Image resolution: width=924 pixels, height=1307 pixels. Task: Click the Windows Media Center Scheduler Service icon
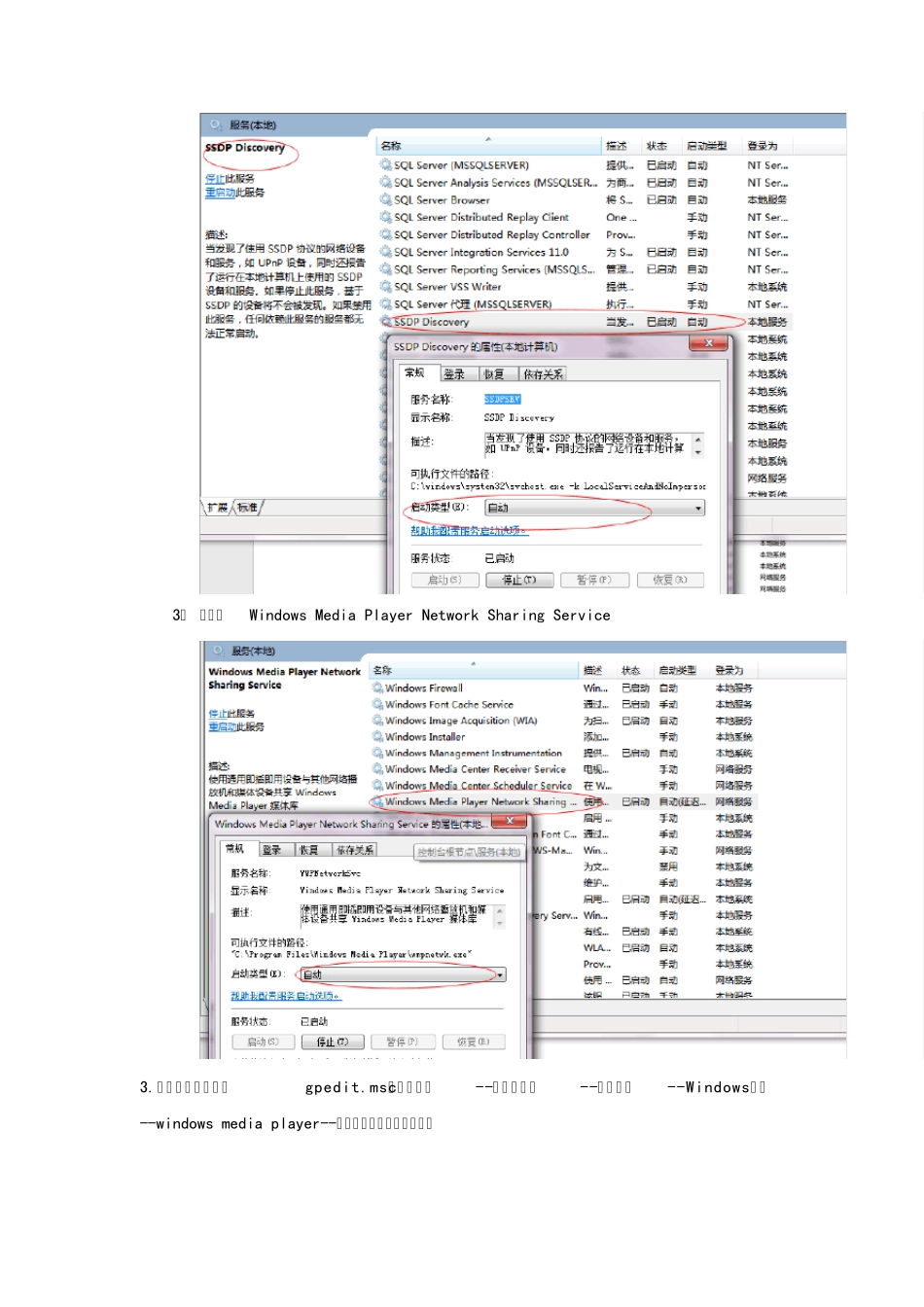pyautogui.click(x=377, y=786)
